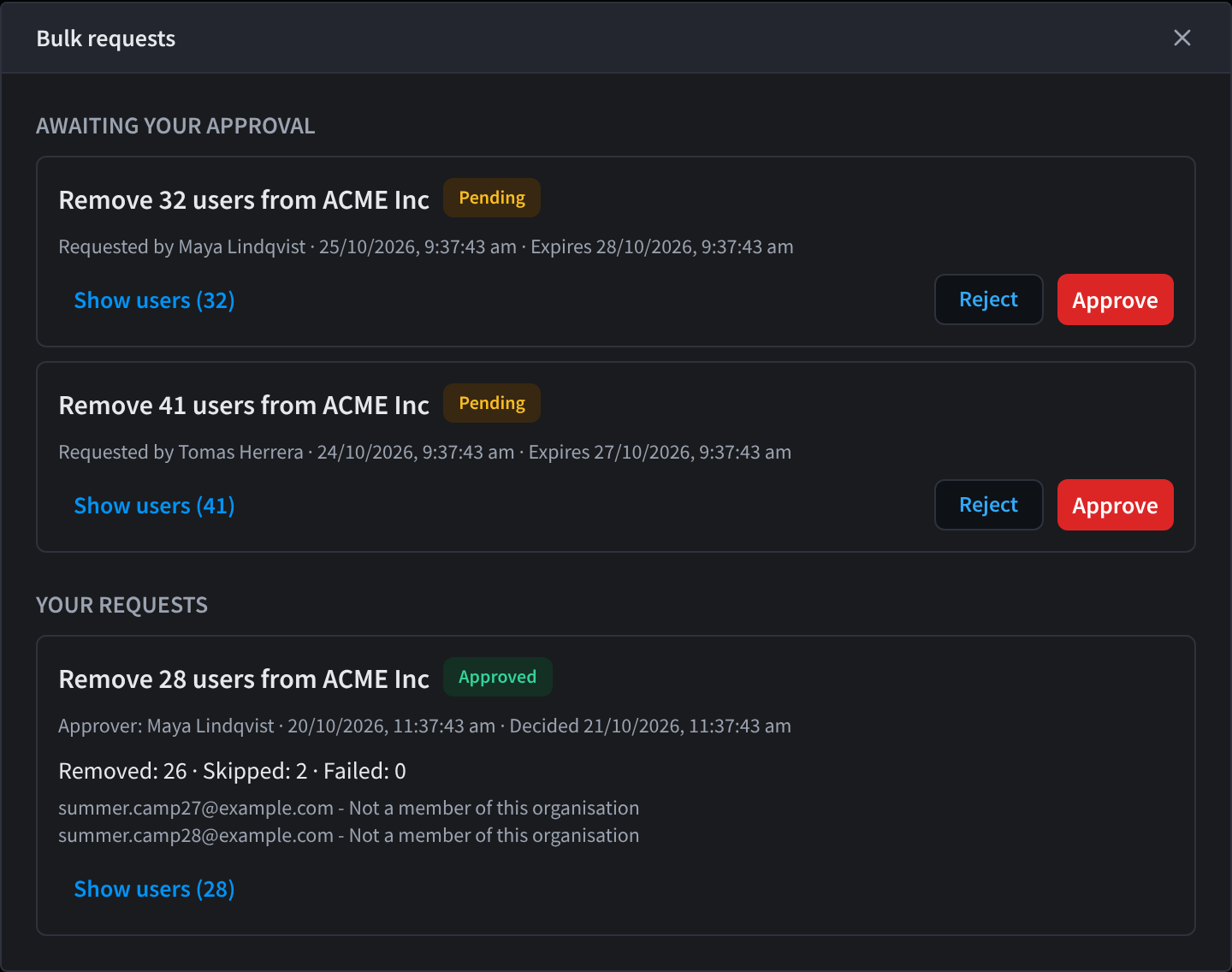The image size is (1232, 972).
Task: Expand Show users (28) list
Action: tap(154, 889)
